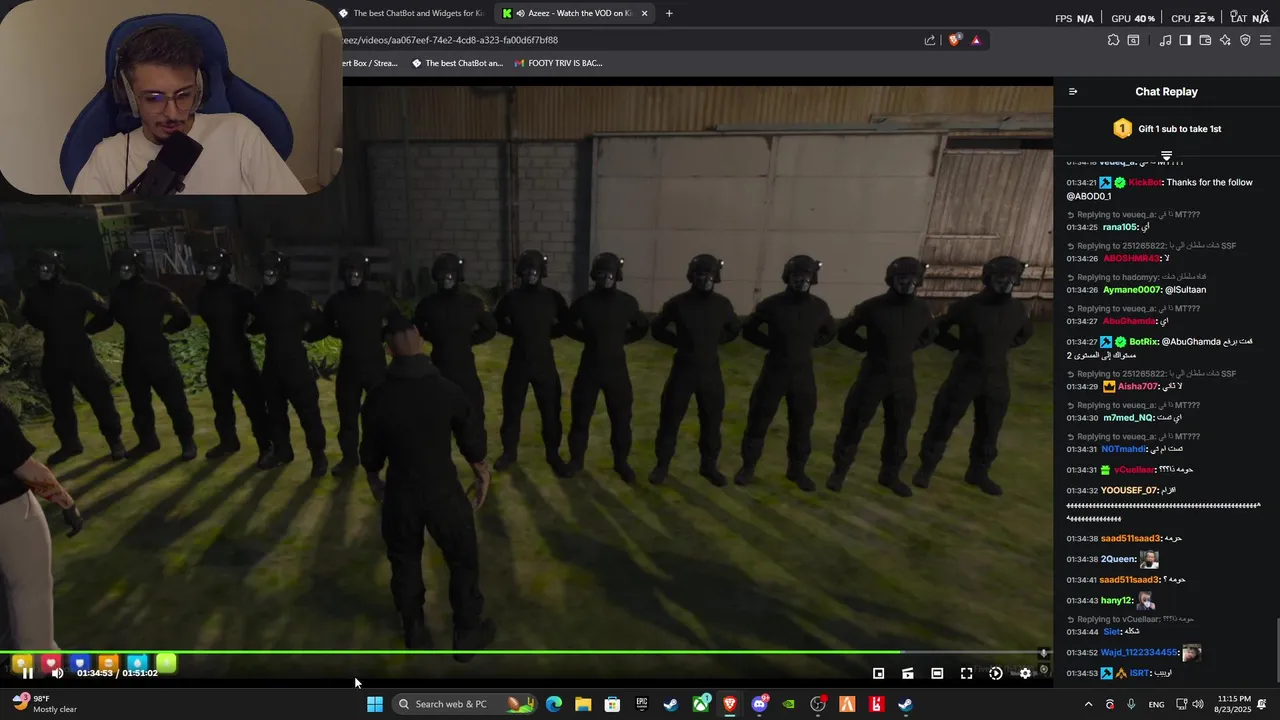1280x720 pixels.
Task: Open Epic Games Launcher from taskbar
Action: click(642, 704)
